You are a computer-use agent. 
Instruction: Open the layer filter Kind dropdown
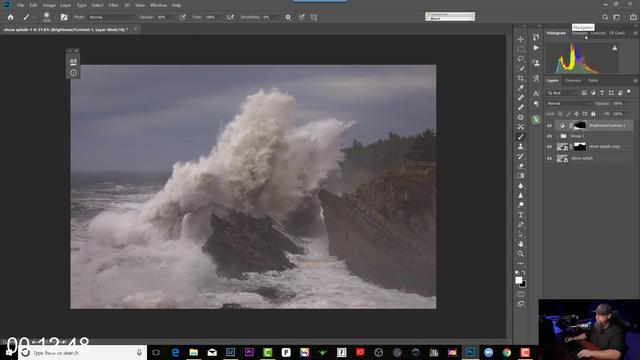pyautogui.click(x=562, y=93)
